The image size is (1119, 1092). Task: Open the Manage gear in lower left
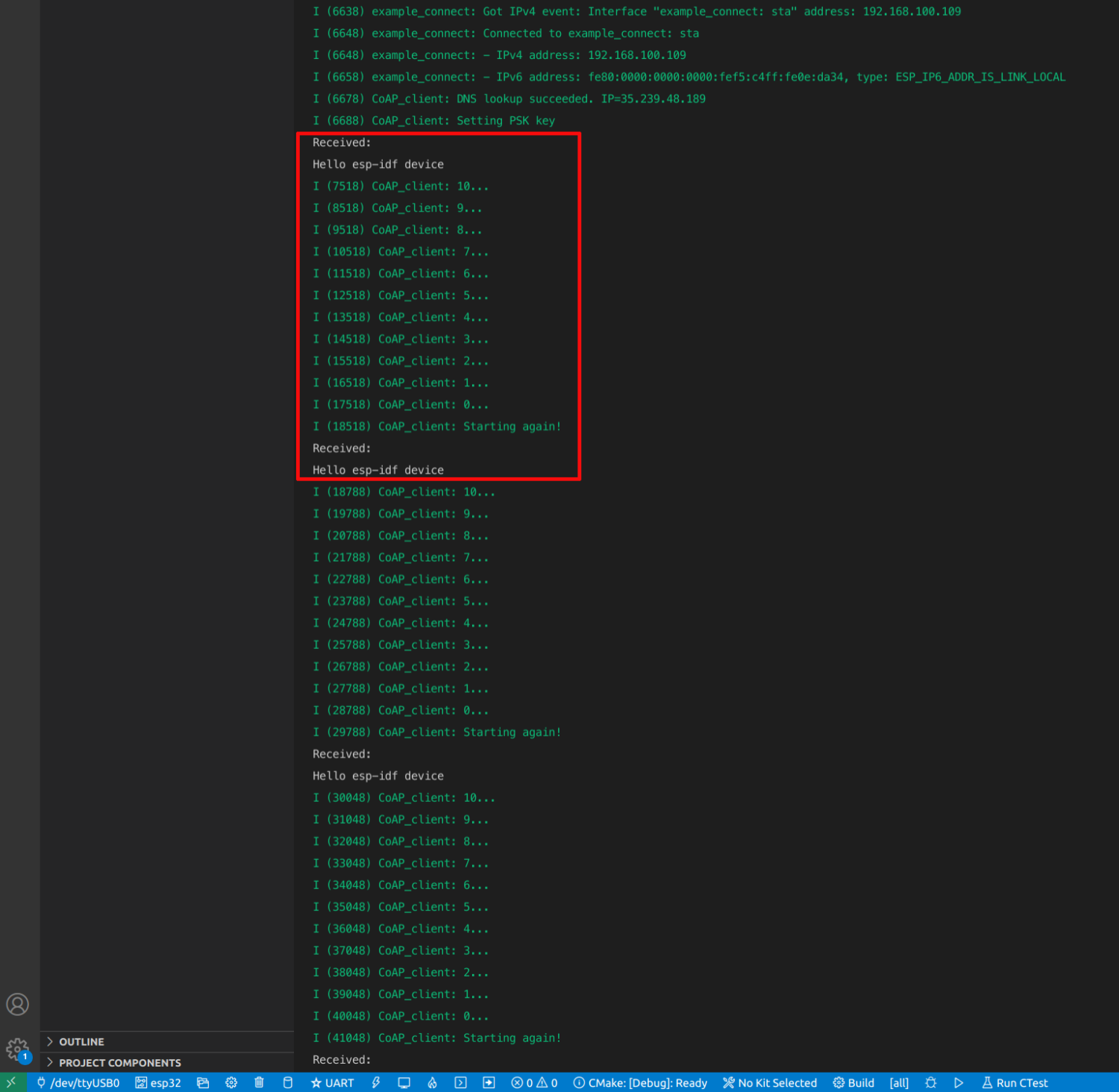(x=17, y=1049)
